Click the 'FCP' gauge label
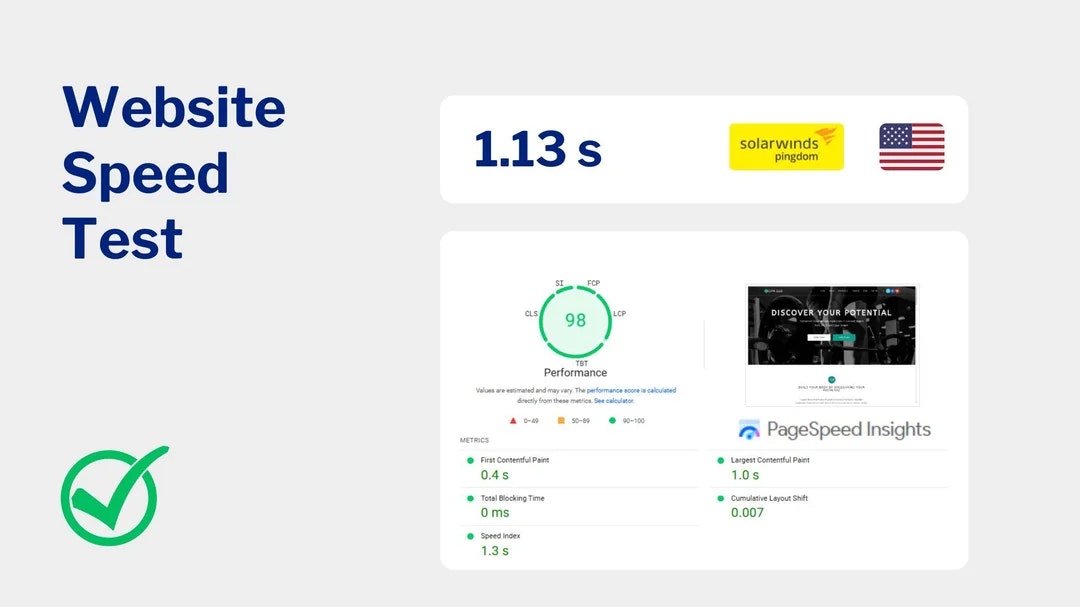The image size is (1080, 607). tap(594, 283)
